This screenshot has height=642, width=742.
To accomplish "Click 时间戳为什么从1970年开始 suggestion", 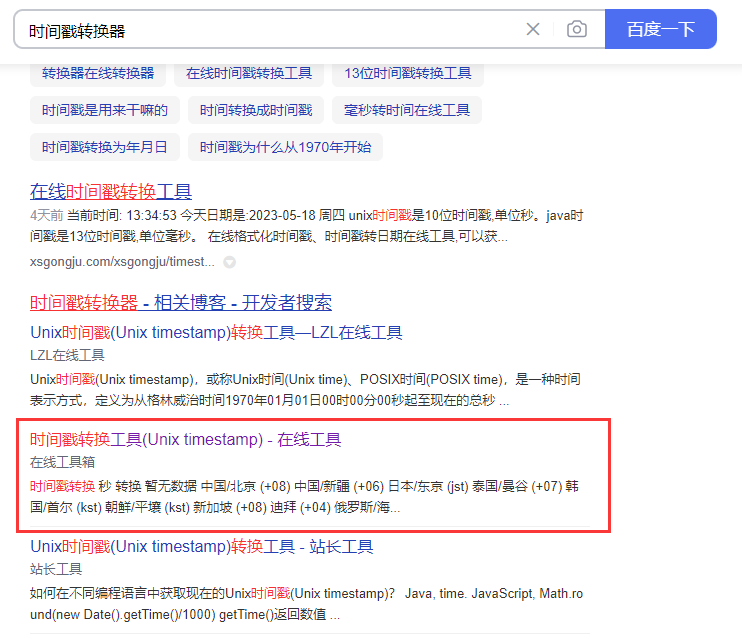I will (285, 147).
